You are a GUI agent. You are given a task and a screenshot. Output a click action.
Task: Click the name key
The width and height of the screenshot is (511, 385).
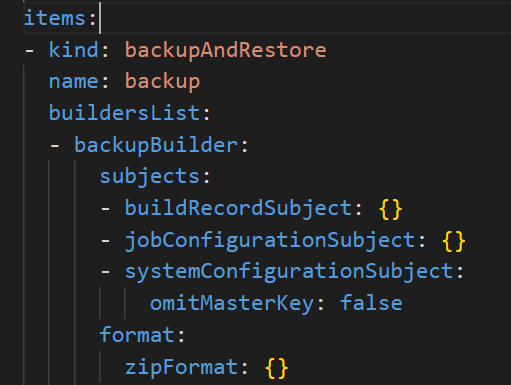click(74, 82)
